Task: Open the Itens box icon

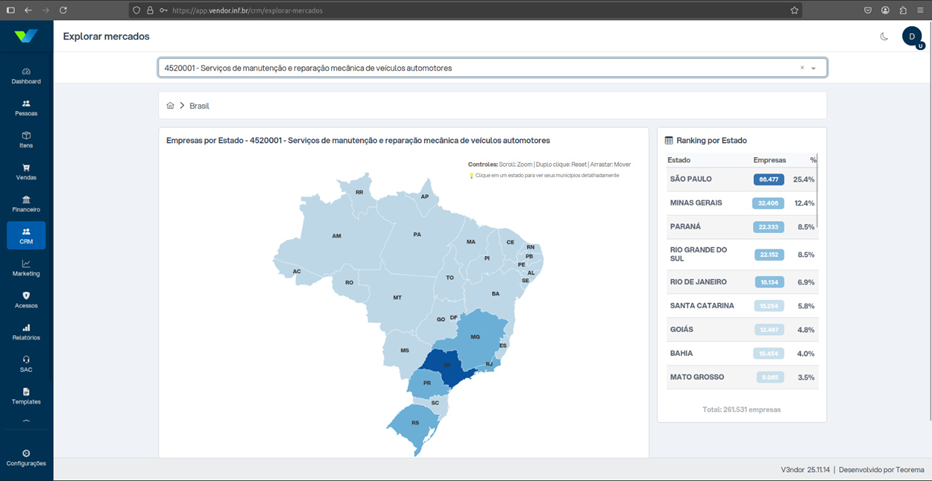Action: pos(26,136)
